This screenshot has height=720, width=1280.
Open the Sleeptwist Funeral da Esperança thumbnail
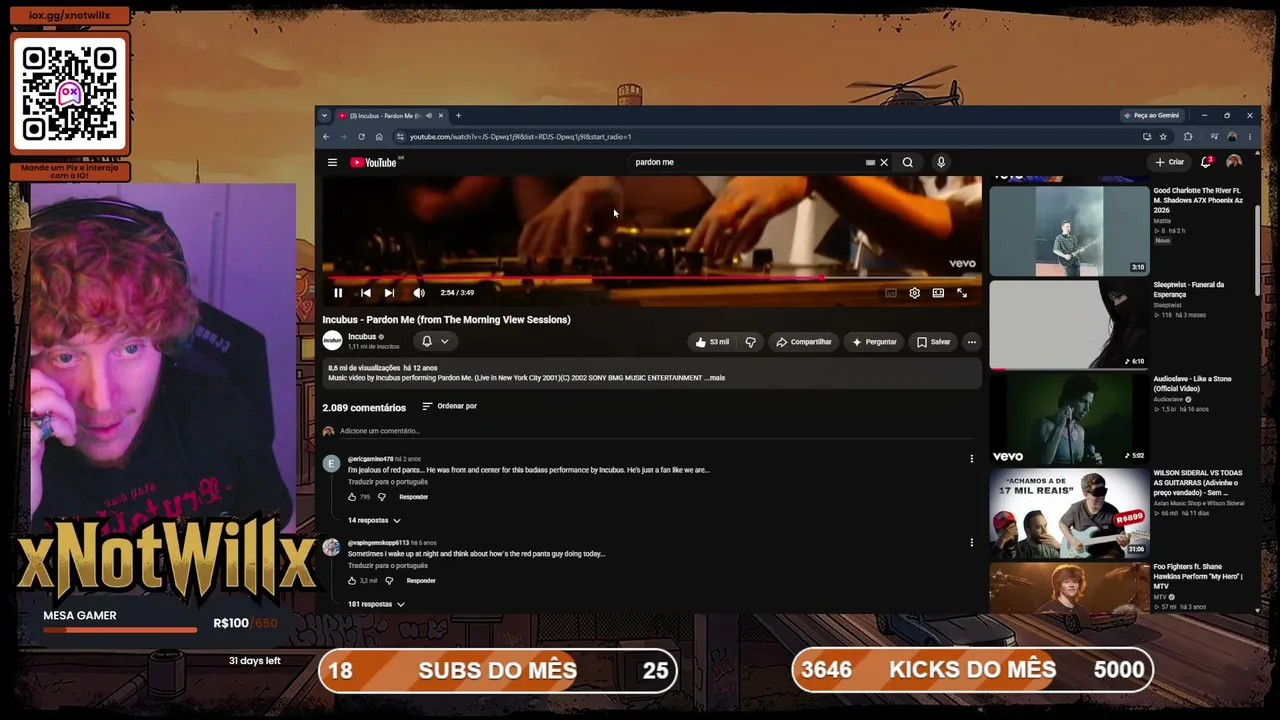1069,325
